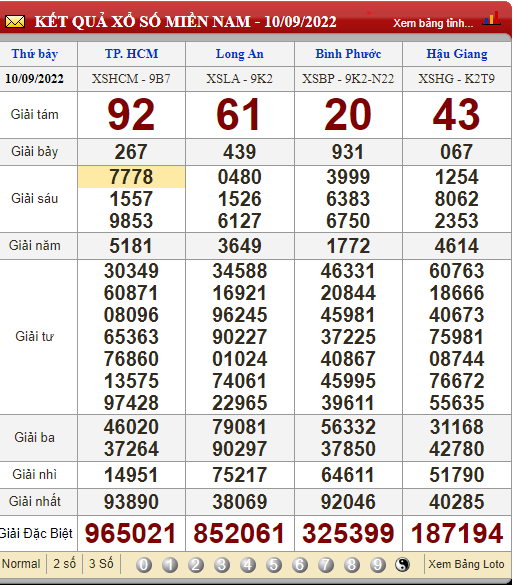Click Long An giải tám number 61

pos(239,115)
